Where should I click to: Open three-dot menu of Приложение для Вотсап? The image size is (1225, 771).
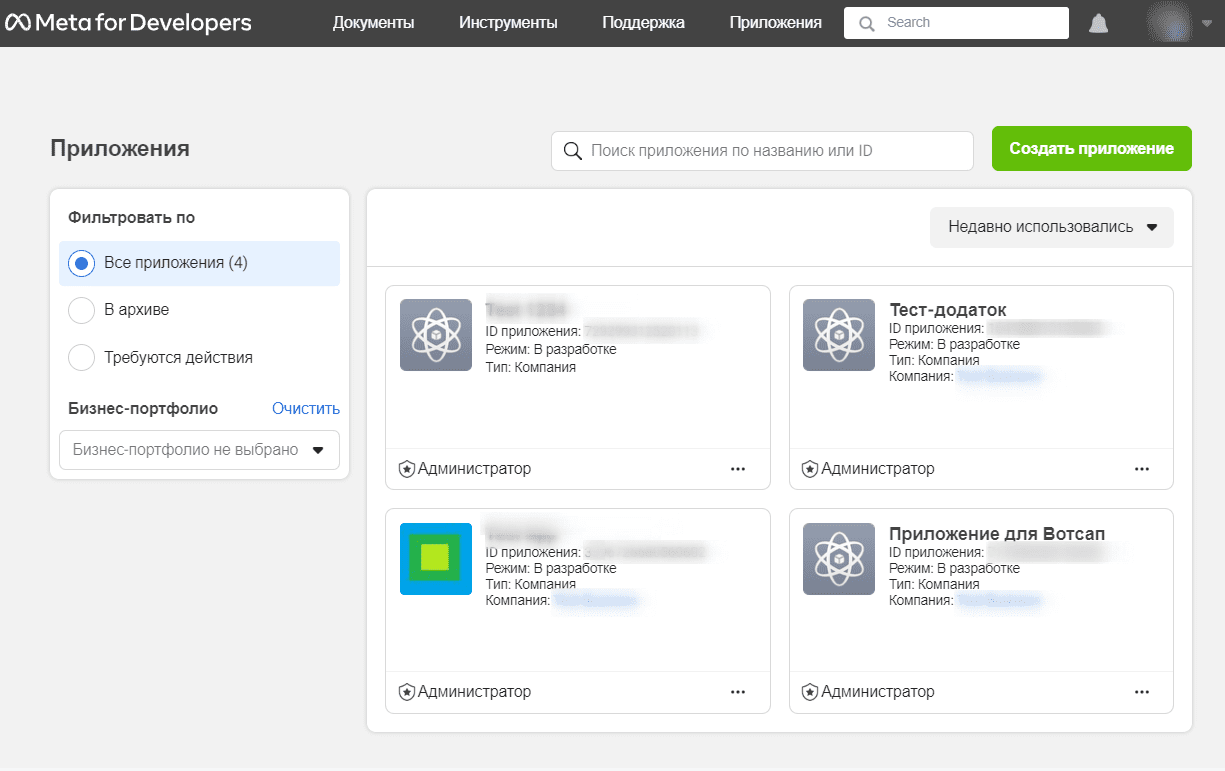pyautogui.click(x=1142, y=691)
